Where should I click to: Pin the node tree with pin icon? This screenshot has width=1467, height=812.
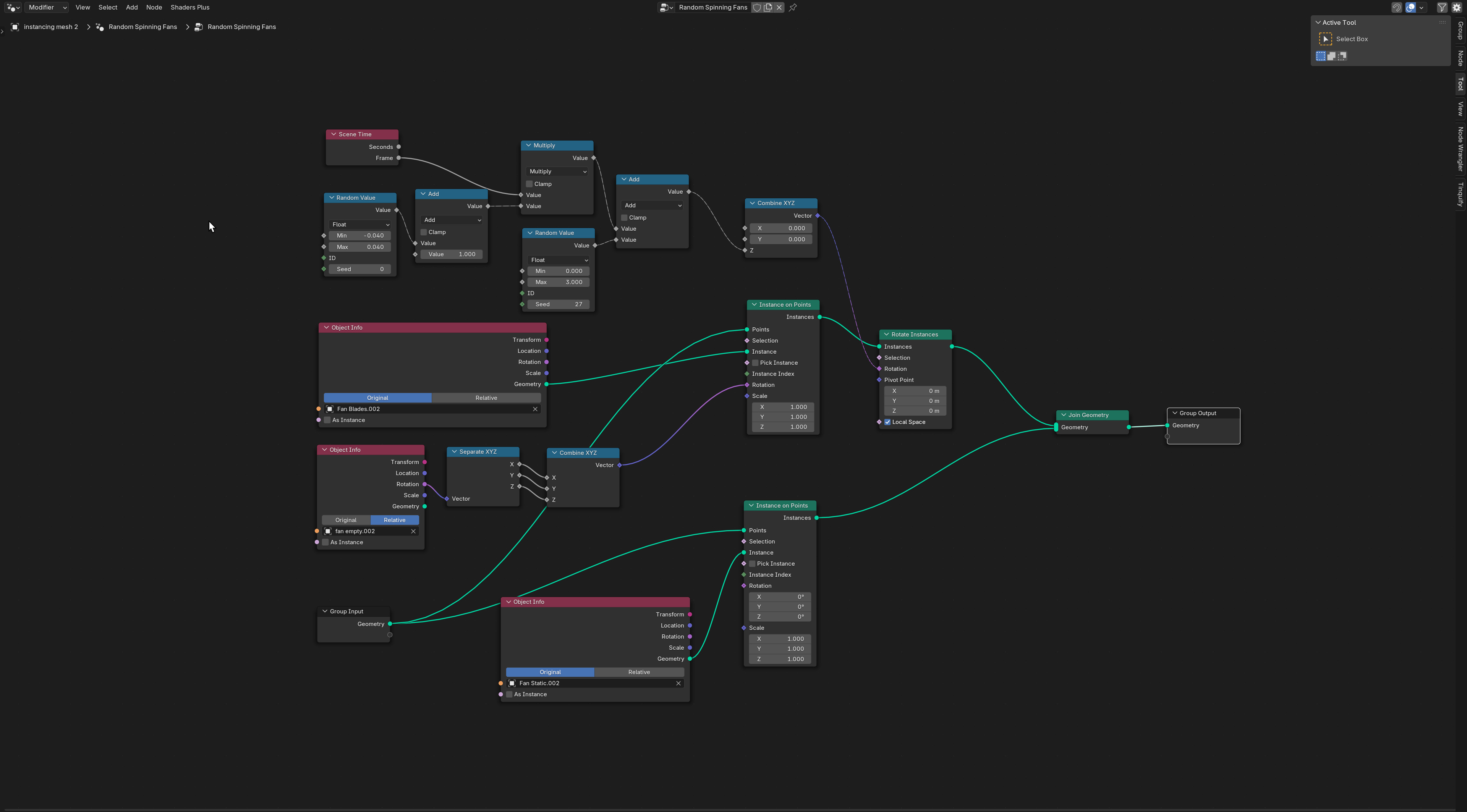(x=793, y=7)
